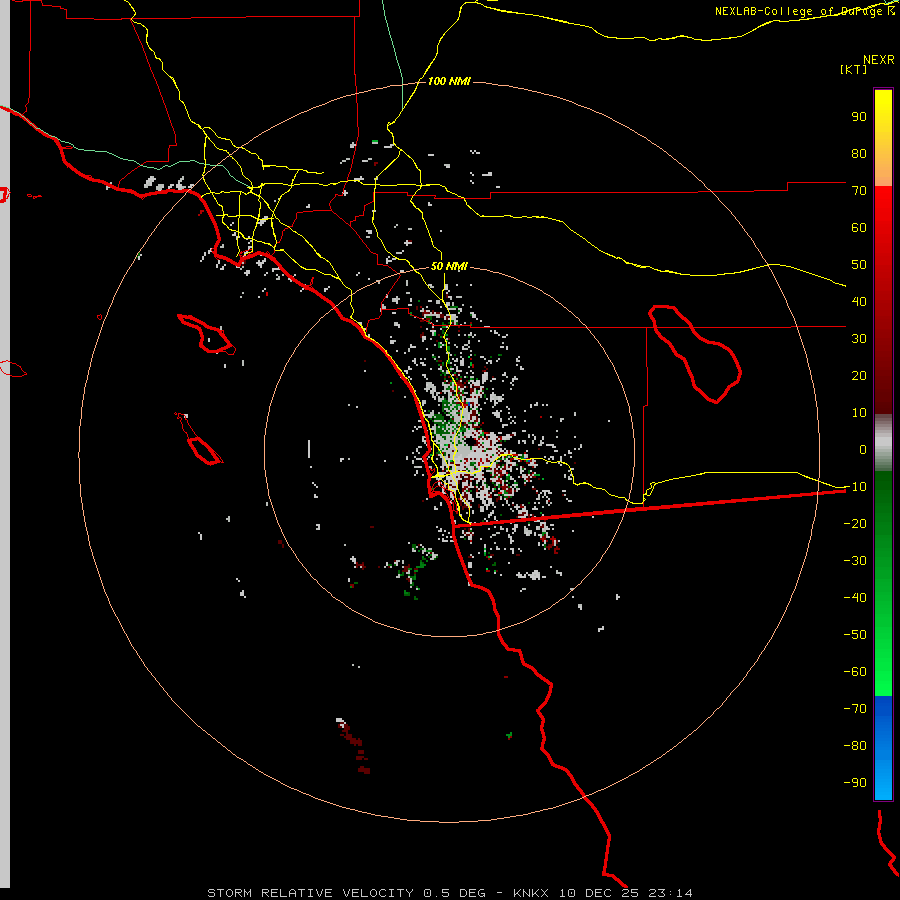Click the 60 knot scale label
This screenshot has height=900, width=900.
[x=859, y=227]
